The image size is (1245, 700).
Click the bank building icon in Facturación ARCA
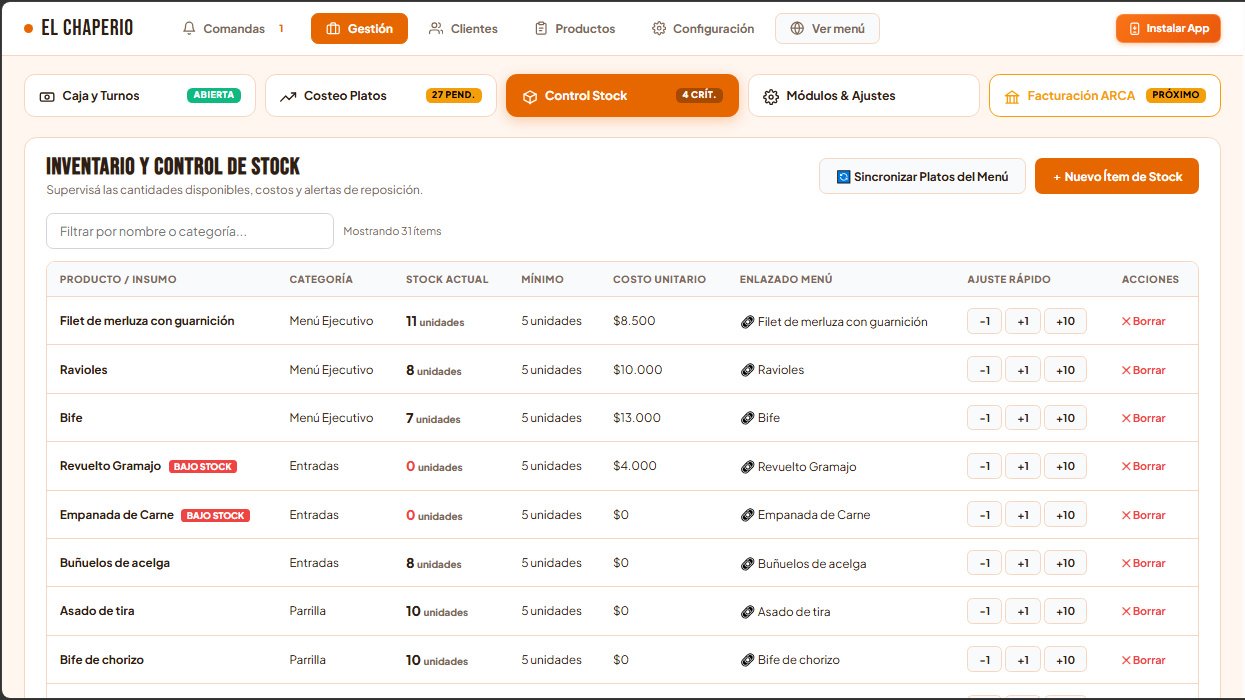coord(1012,97)
